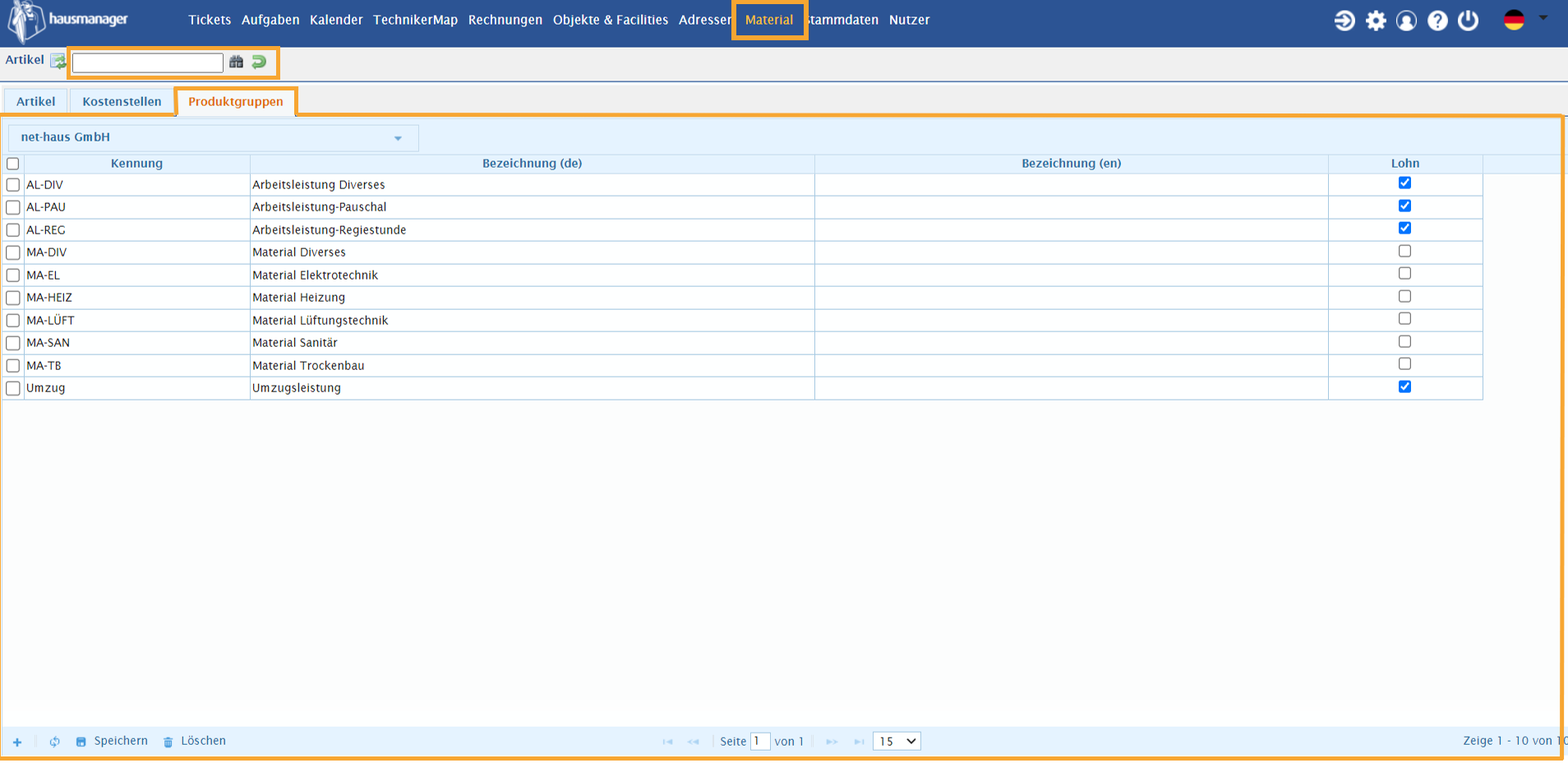Click the Löschen button
This screenshot has width=1568, height=763.
tap(195, 741)
